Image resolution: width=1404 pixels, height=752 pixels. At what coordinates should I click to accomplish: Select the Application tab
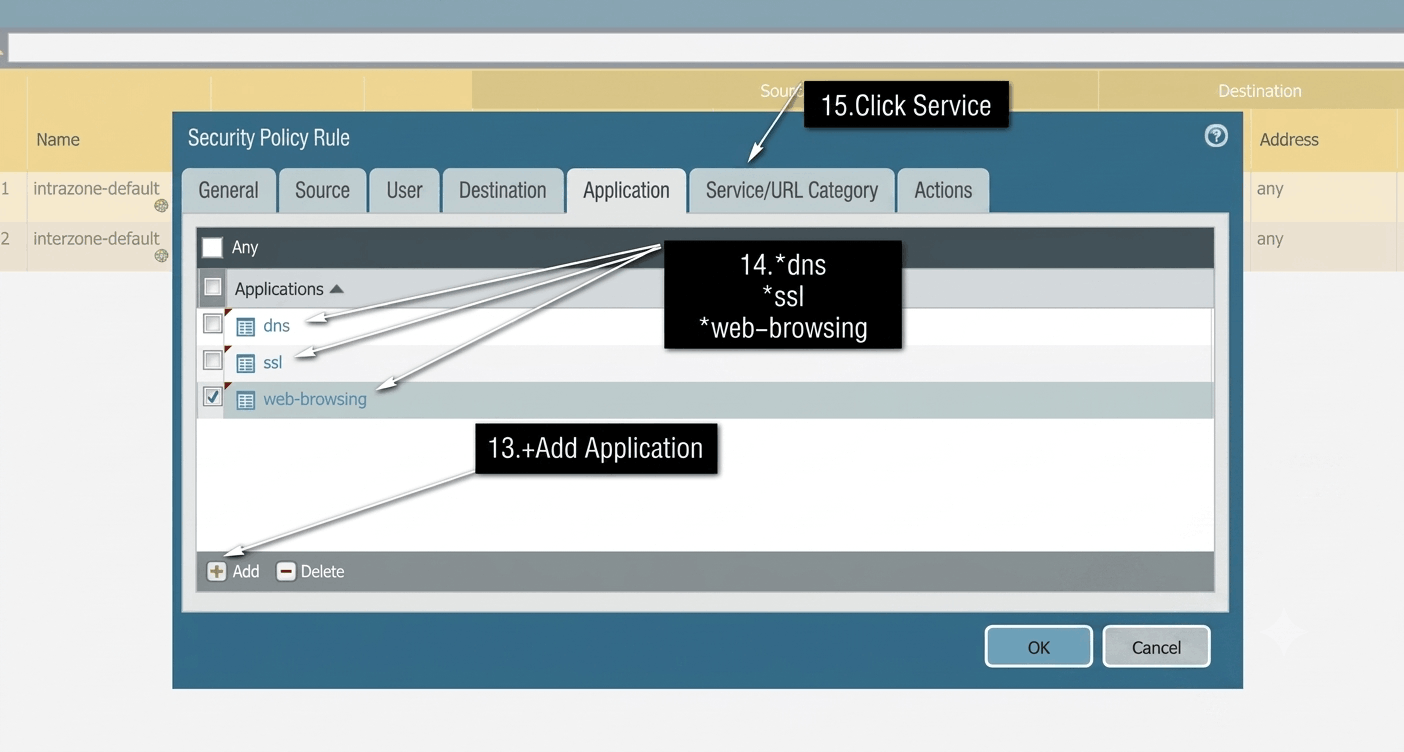(x=626, y=190)
